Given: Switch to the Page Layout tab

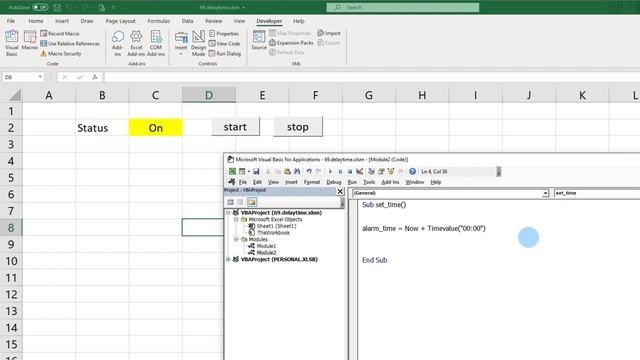Looking at the screenshot, I should tap(120, 21).
